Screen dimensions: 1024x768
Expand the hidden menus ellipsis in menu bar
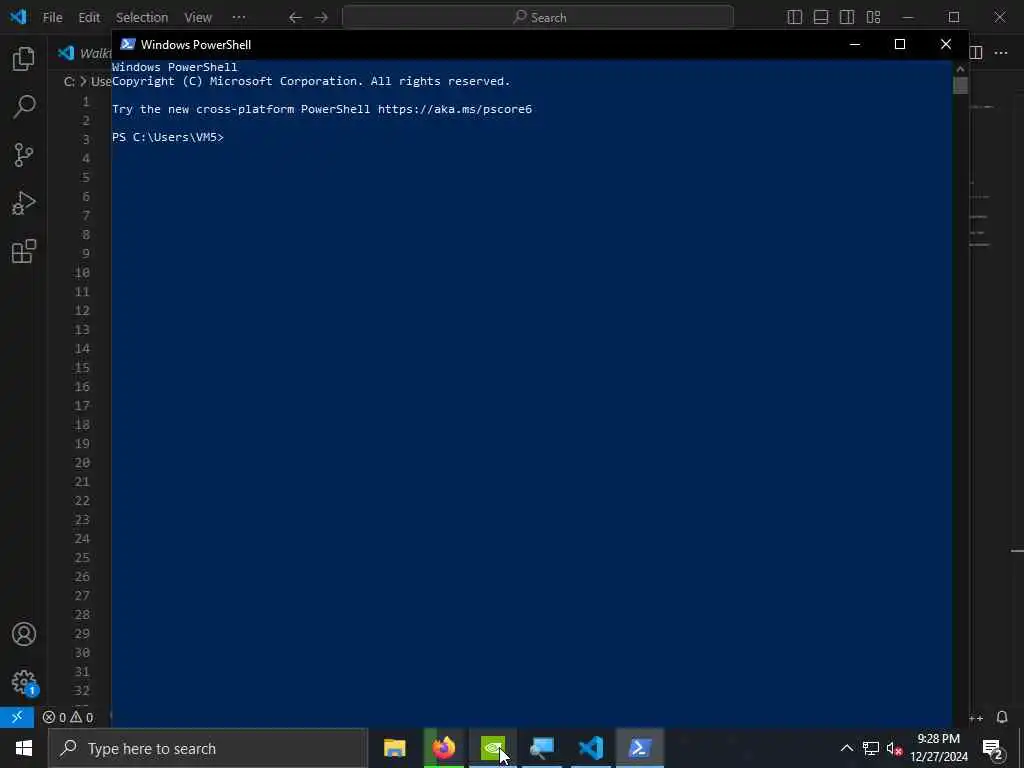click(x=239, y=18)
